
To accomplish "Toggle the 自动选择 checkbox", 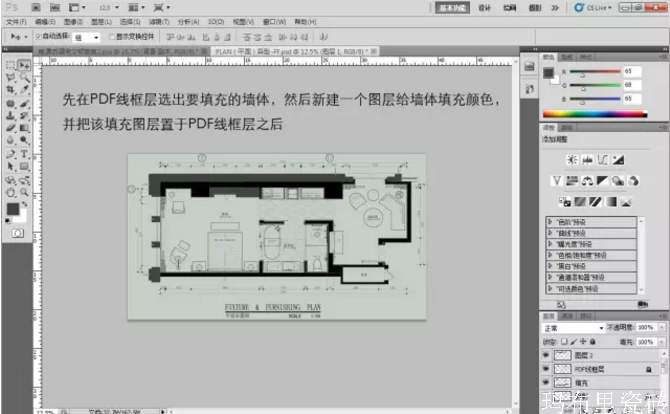I will (38, 37).
